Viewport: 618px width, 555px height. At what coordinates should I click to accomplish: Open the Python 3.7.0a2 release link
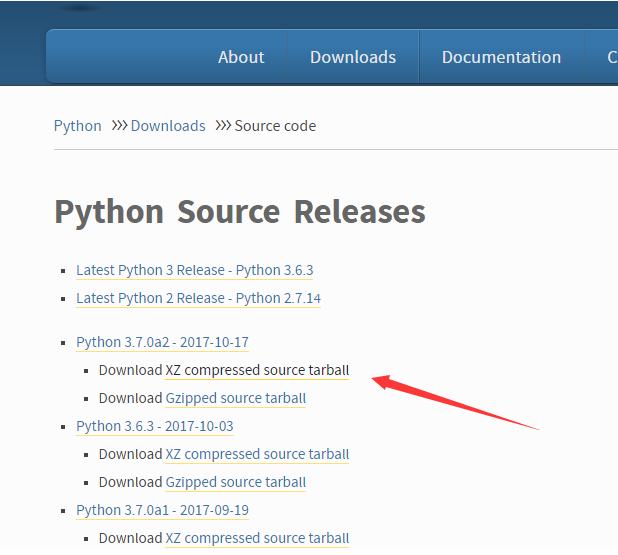pyautogui.click(x=162, y=342)
